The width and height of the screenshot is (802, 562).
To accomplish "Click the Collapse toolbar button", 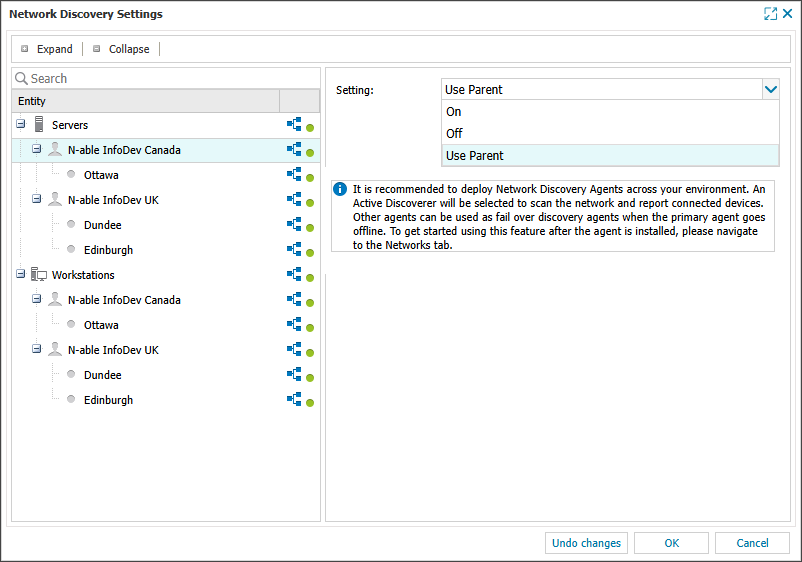I will coord(121,49).
